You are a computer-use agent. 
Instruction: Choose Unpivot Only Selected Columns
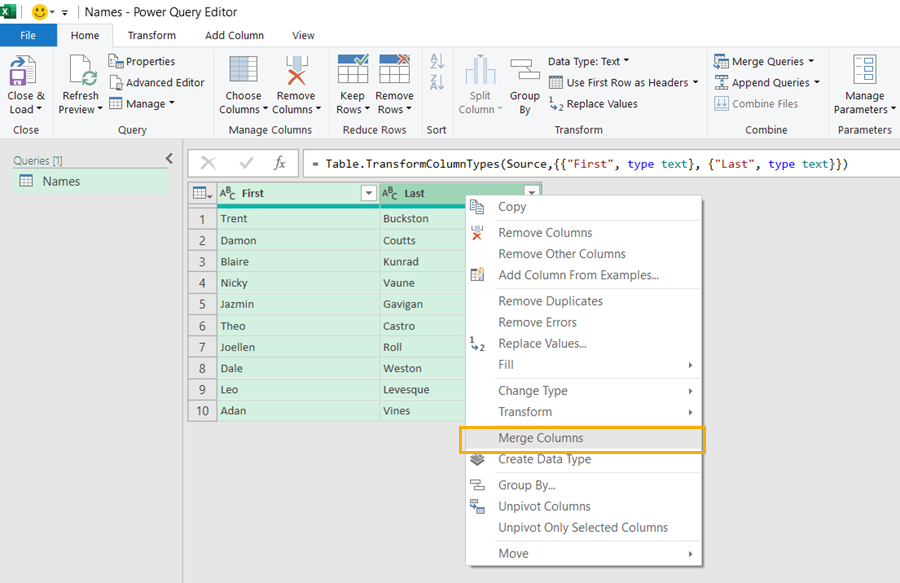[583, 528]
